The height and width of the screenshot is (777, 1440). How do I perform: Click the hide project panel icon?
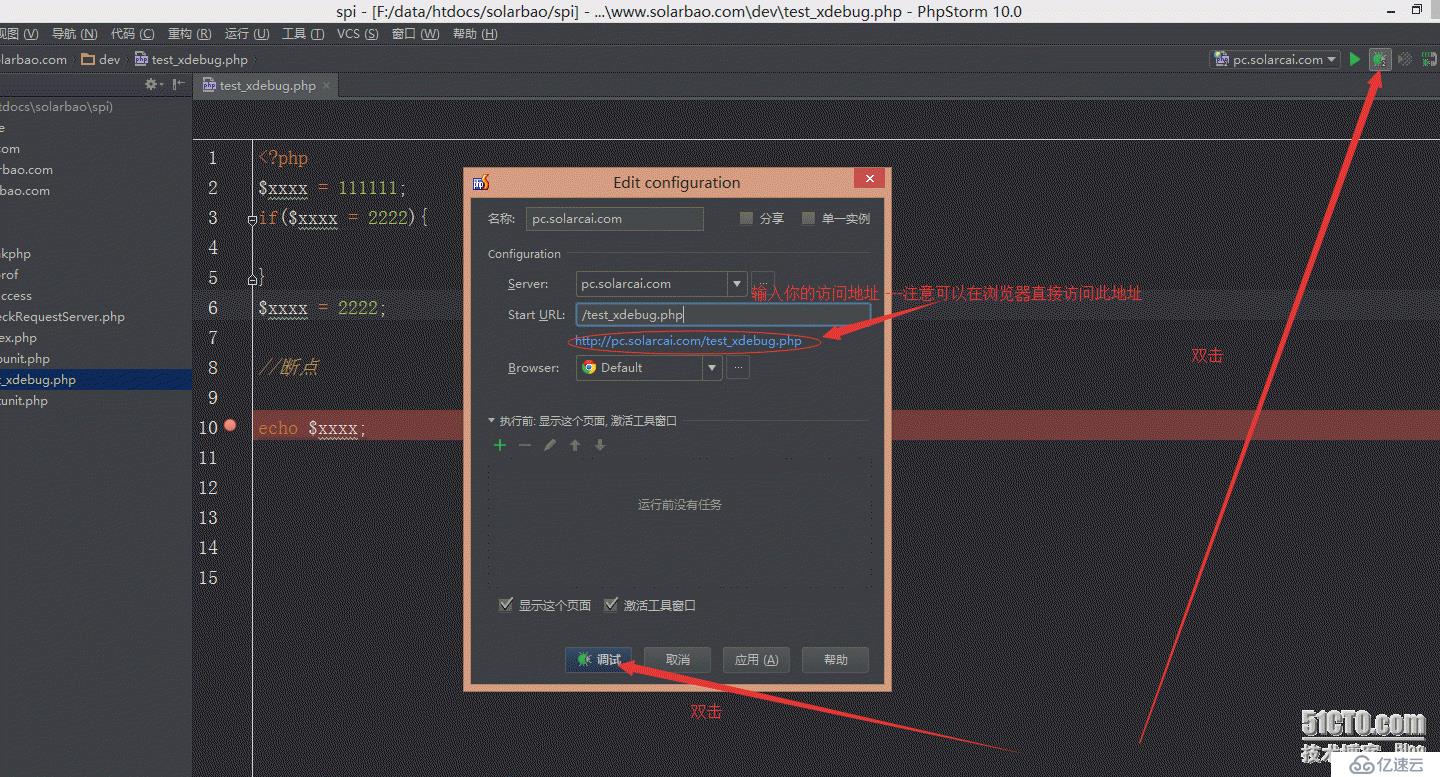[x=177, y=85]
